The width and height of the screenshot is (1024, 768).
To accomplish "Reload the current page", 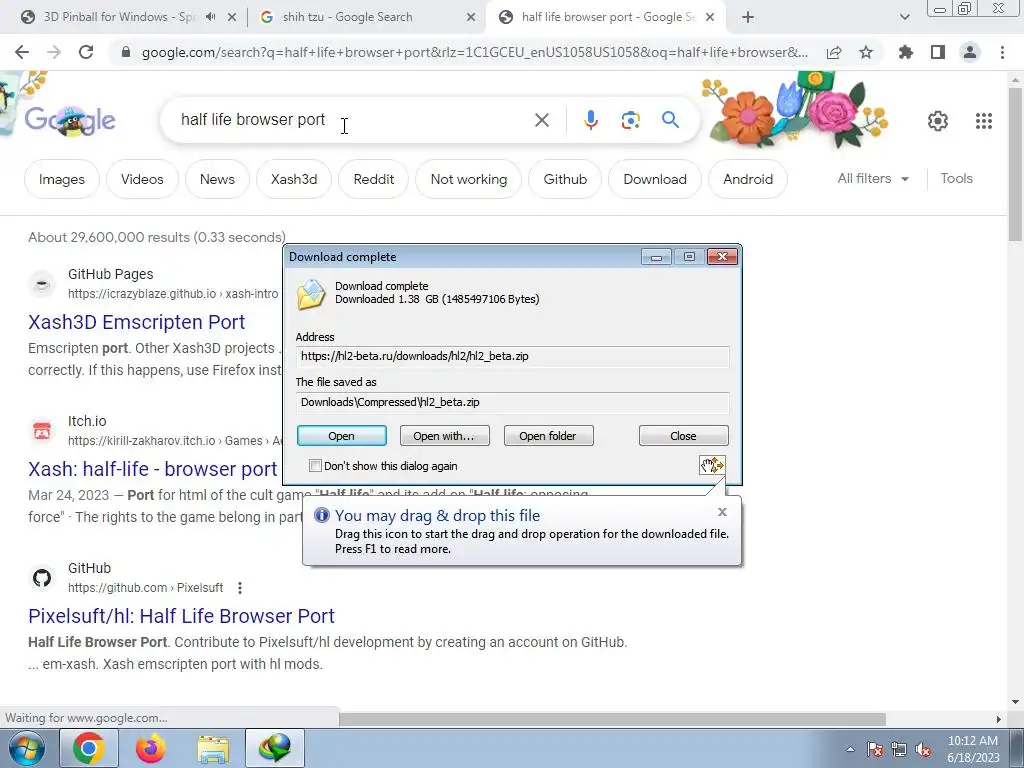I will (x=86, y=52).
